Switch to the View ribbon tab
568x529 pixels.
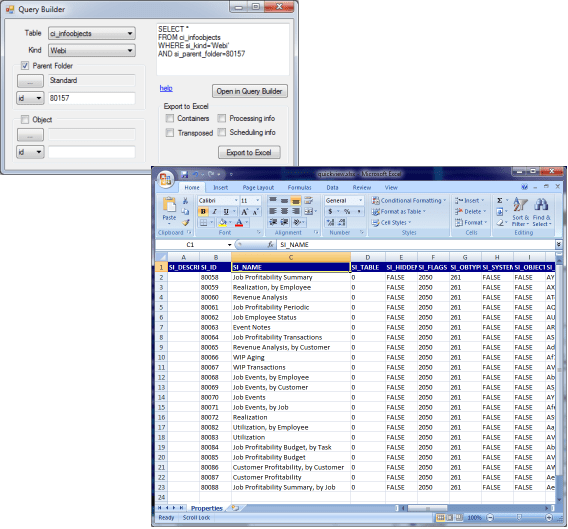tap(391, 187)
